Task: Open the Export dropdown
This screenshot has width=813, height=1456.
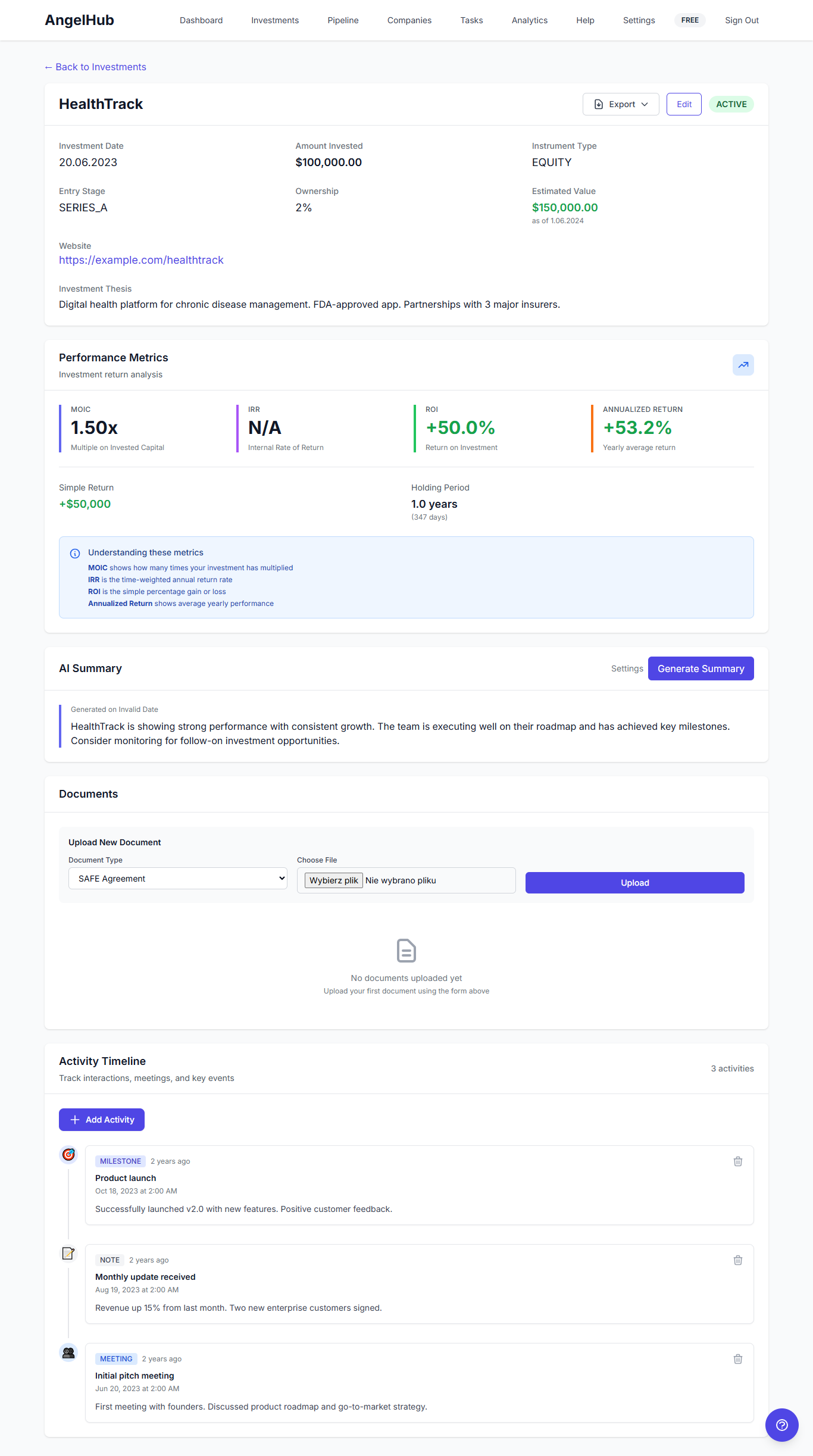Action: [x=621, y=104]
